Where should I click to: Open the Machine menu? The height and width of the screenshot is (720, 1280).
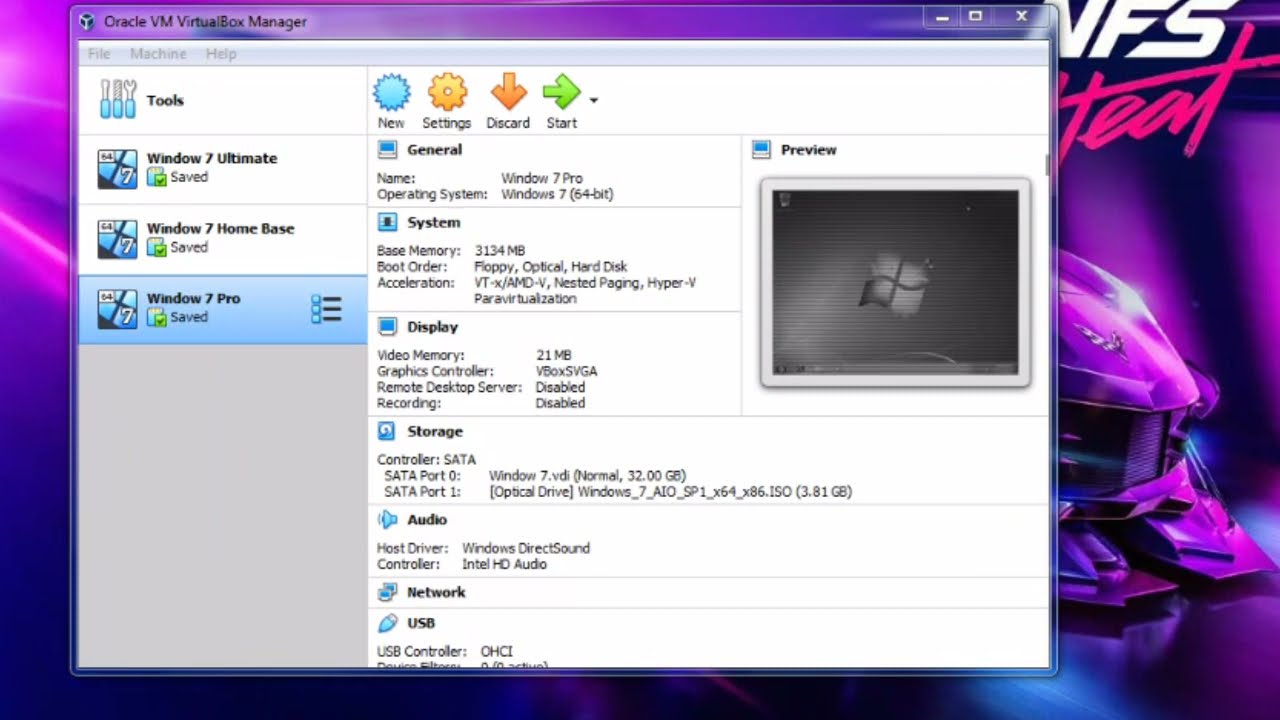(158, 53)
